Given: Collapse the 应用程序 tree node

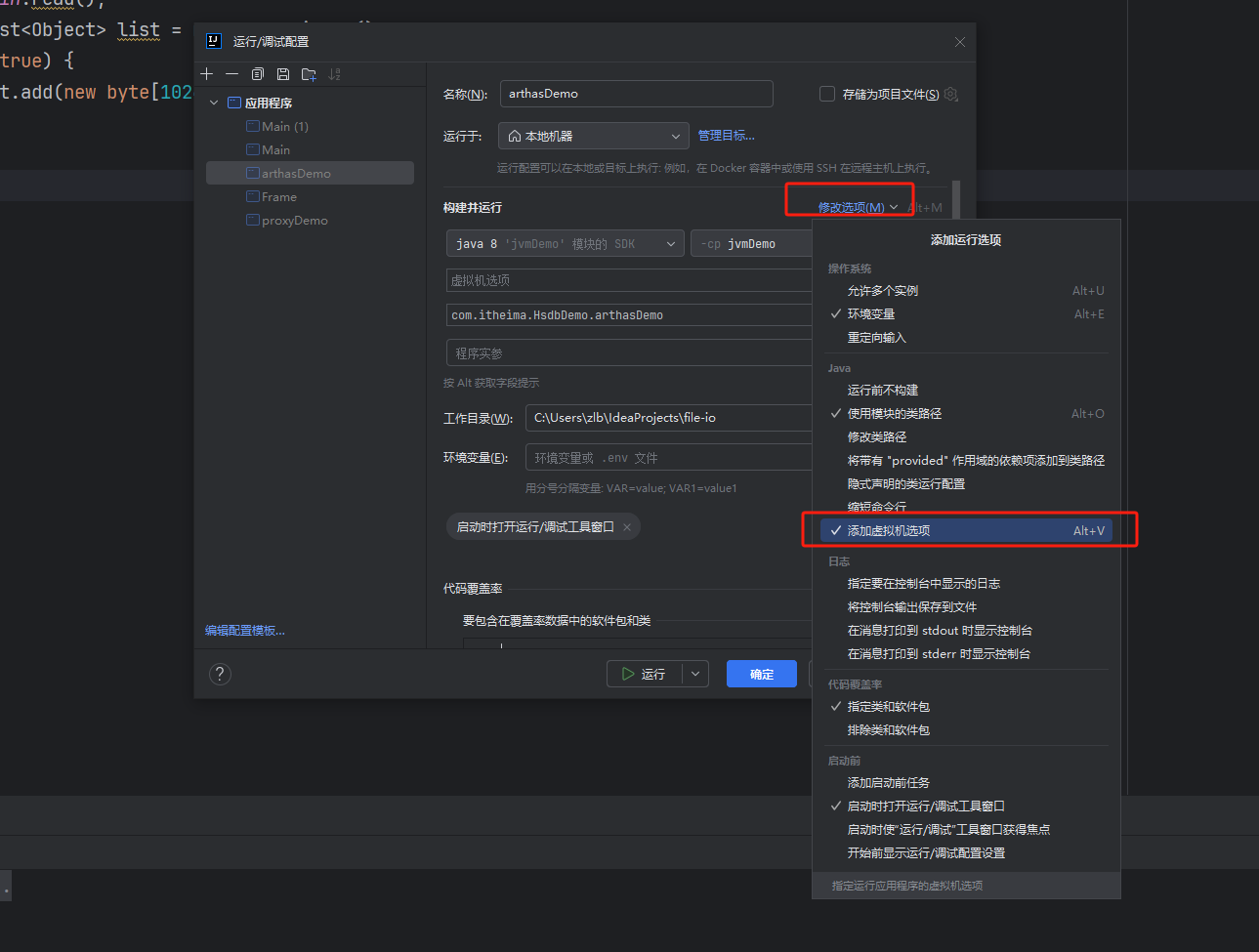Looking at the screenshot, I should point(215,103).
